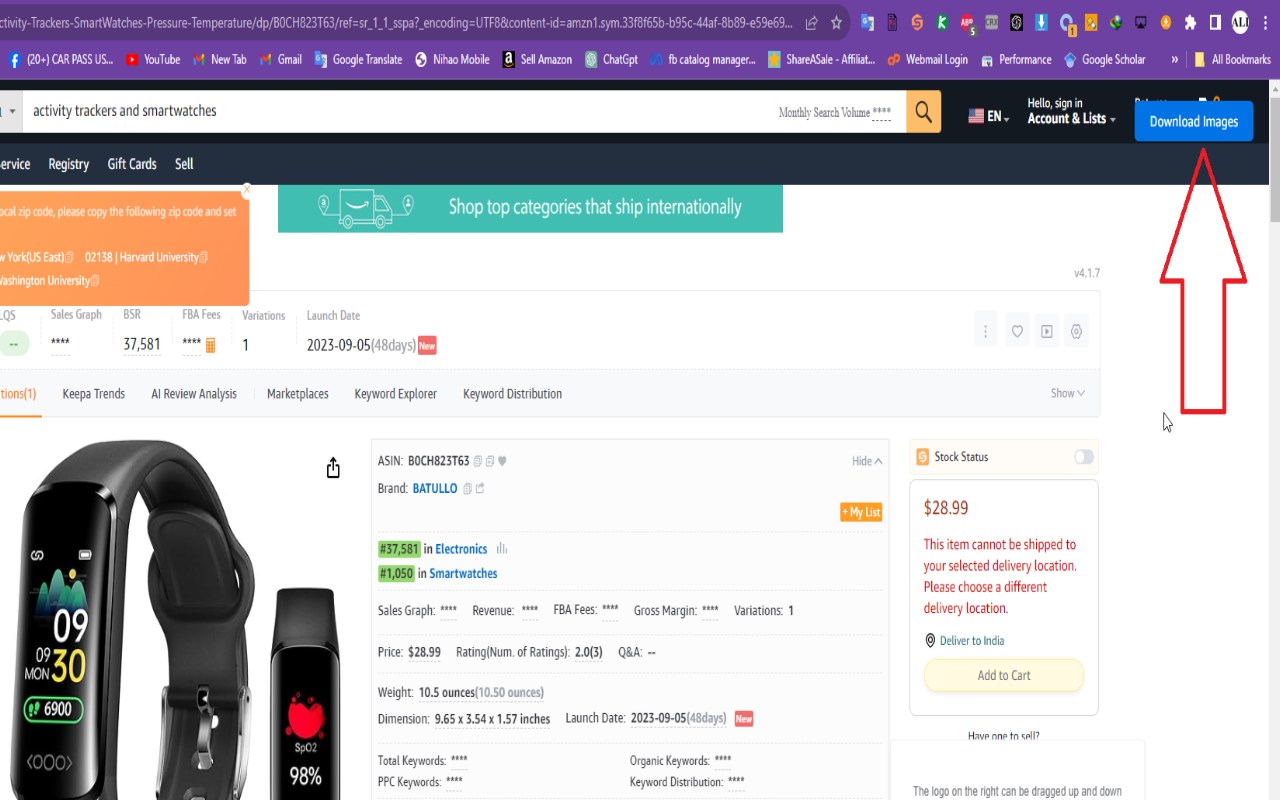This screenshot has width=1280, height=800.
Task: Click the BSR value 37,581
Action: (x=142, y=345)
